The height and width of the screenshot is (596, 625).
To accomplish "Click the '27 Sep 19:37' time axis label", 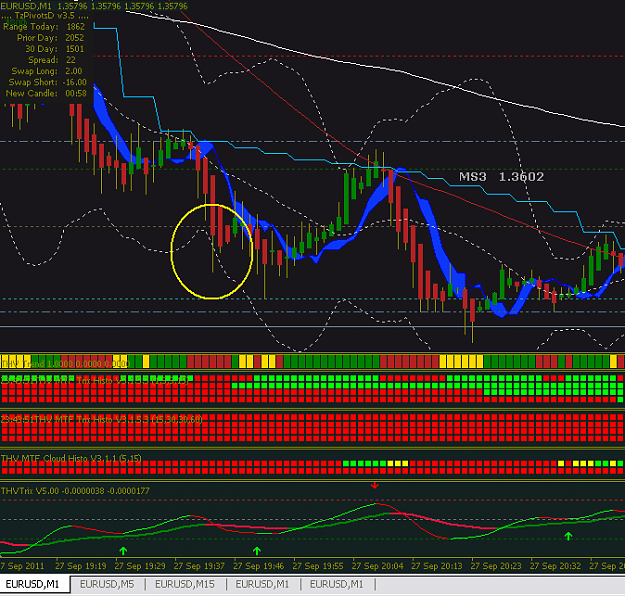I will pyautogui.click(x=199, y=566).
